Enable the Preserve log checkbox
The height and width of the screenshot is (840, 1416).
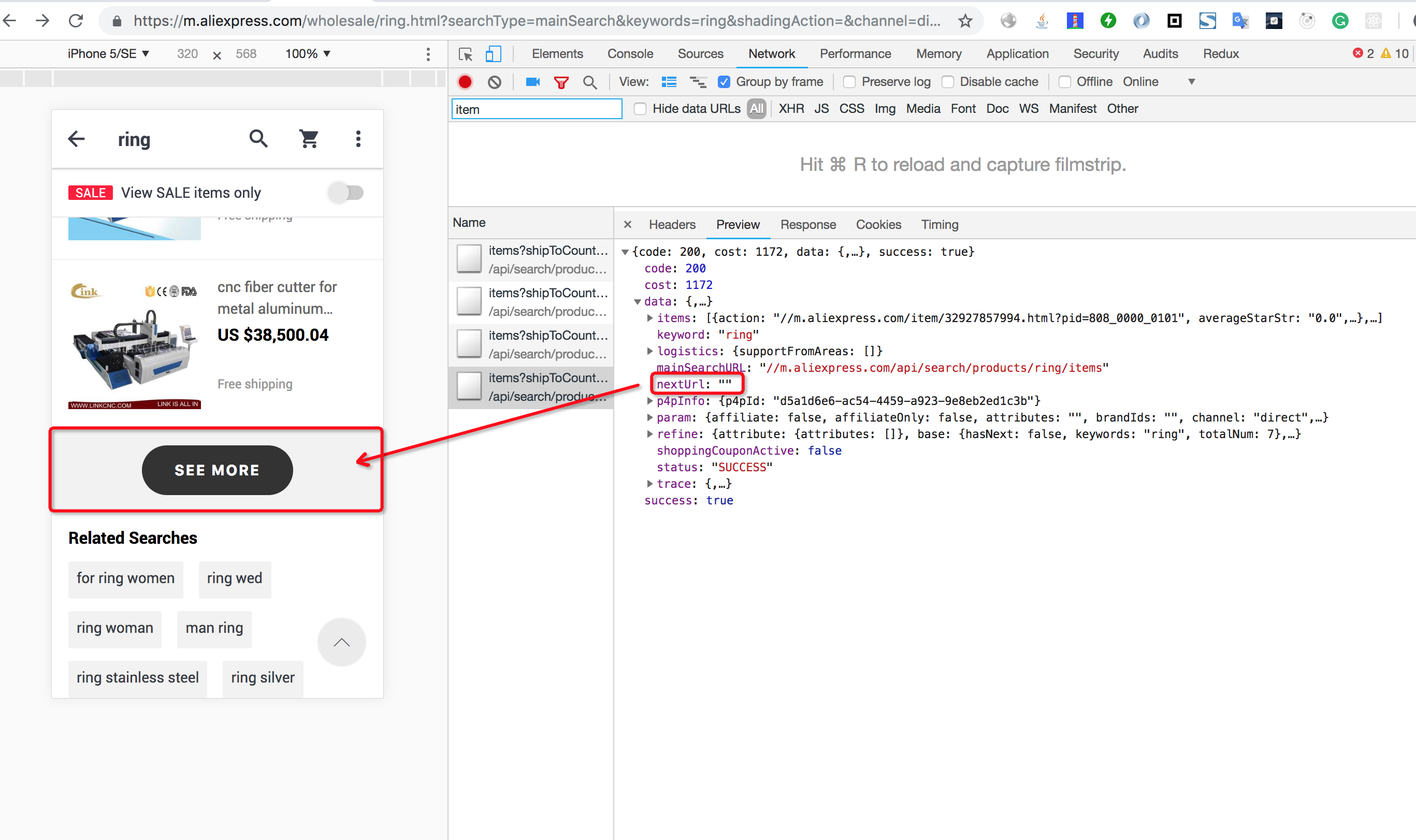tap(849, 82)
